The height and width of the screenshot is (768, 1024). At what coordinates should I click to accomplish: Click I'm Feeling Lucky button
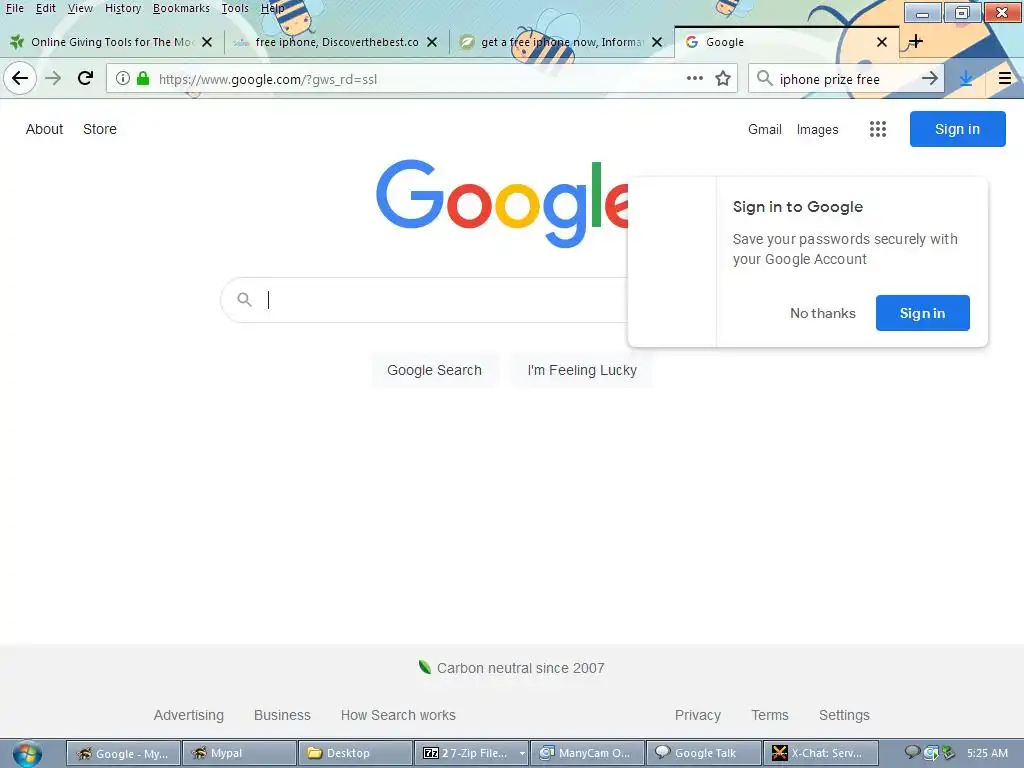point(582,370)
